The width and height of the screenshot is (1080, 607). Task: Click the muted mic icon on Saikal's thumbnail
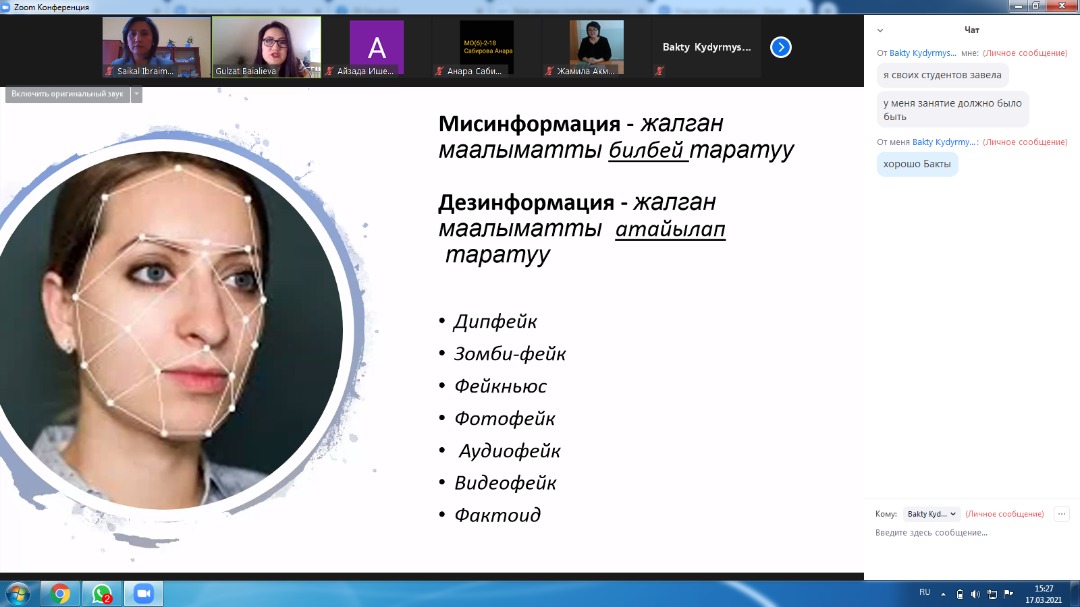pyautogui.click(x=109, y=71)
